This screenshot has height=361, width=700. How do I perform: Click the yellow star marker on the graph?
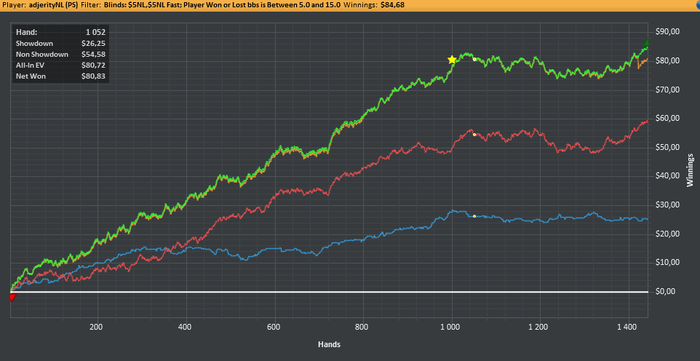(x=452, y=60)
